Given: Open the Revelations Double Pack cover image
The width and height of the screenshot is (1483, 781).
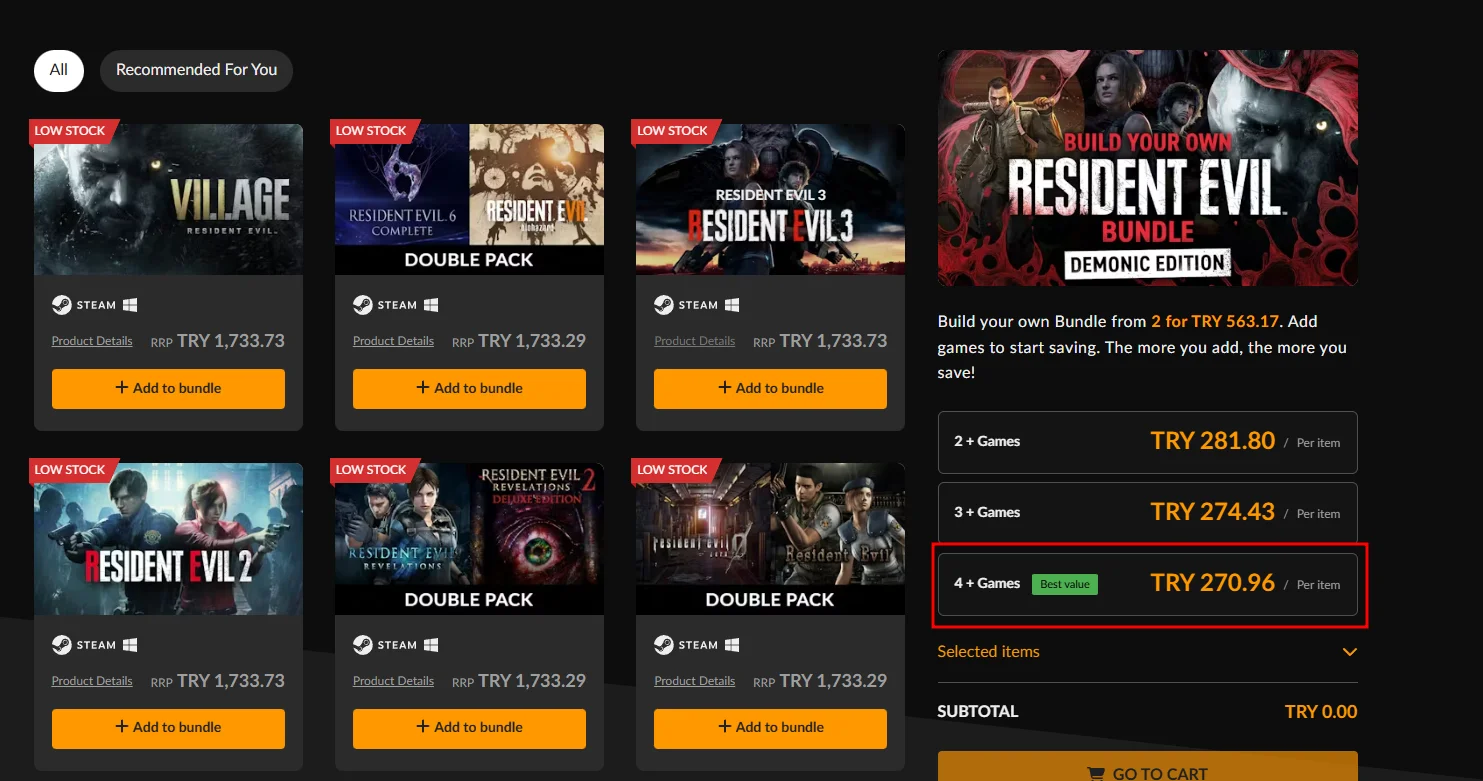Looking at the screenshot, I should pos(469,539).
